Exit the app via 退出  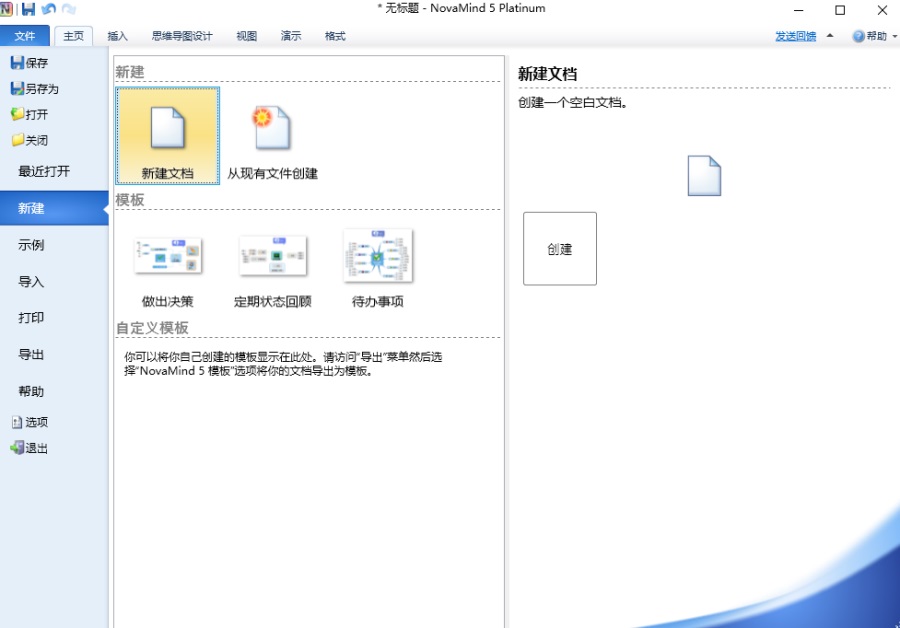click(29, 448)
